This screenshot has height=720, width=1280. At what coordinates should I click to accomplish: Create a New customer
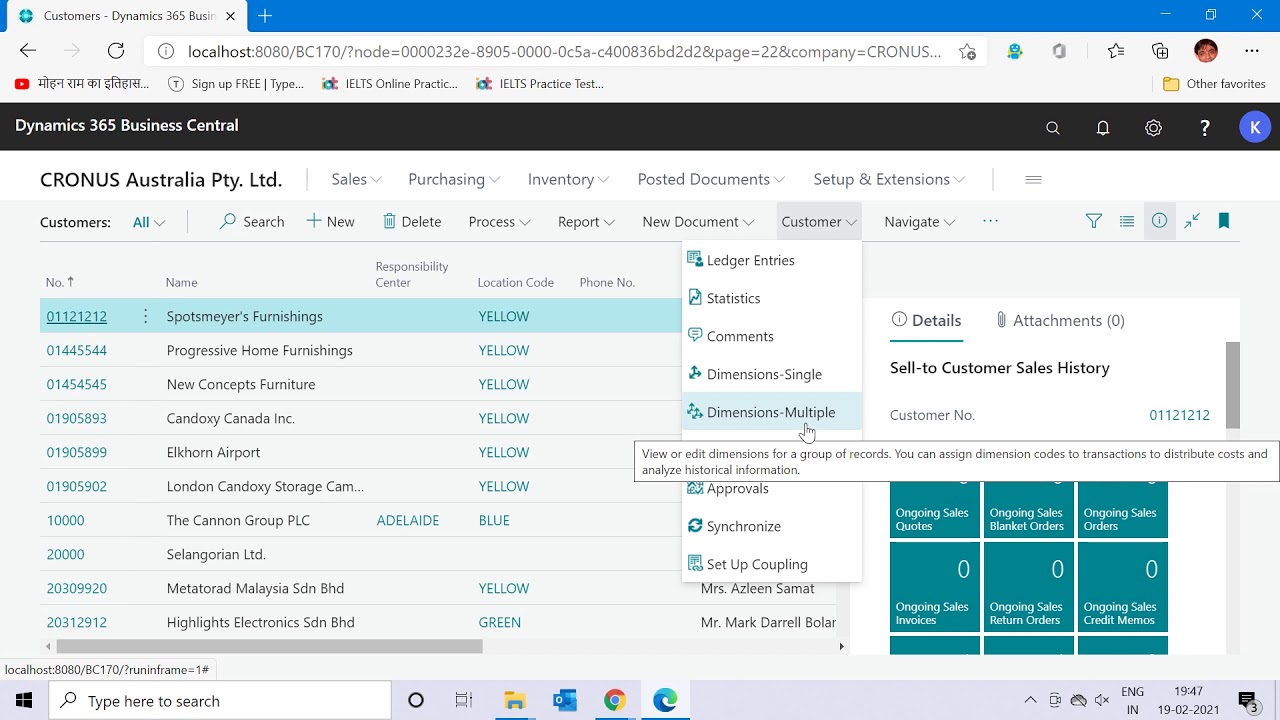click(x=330, y=222)
